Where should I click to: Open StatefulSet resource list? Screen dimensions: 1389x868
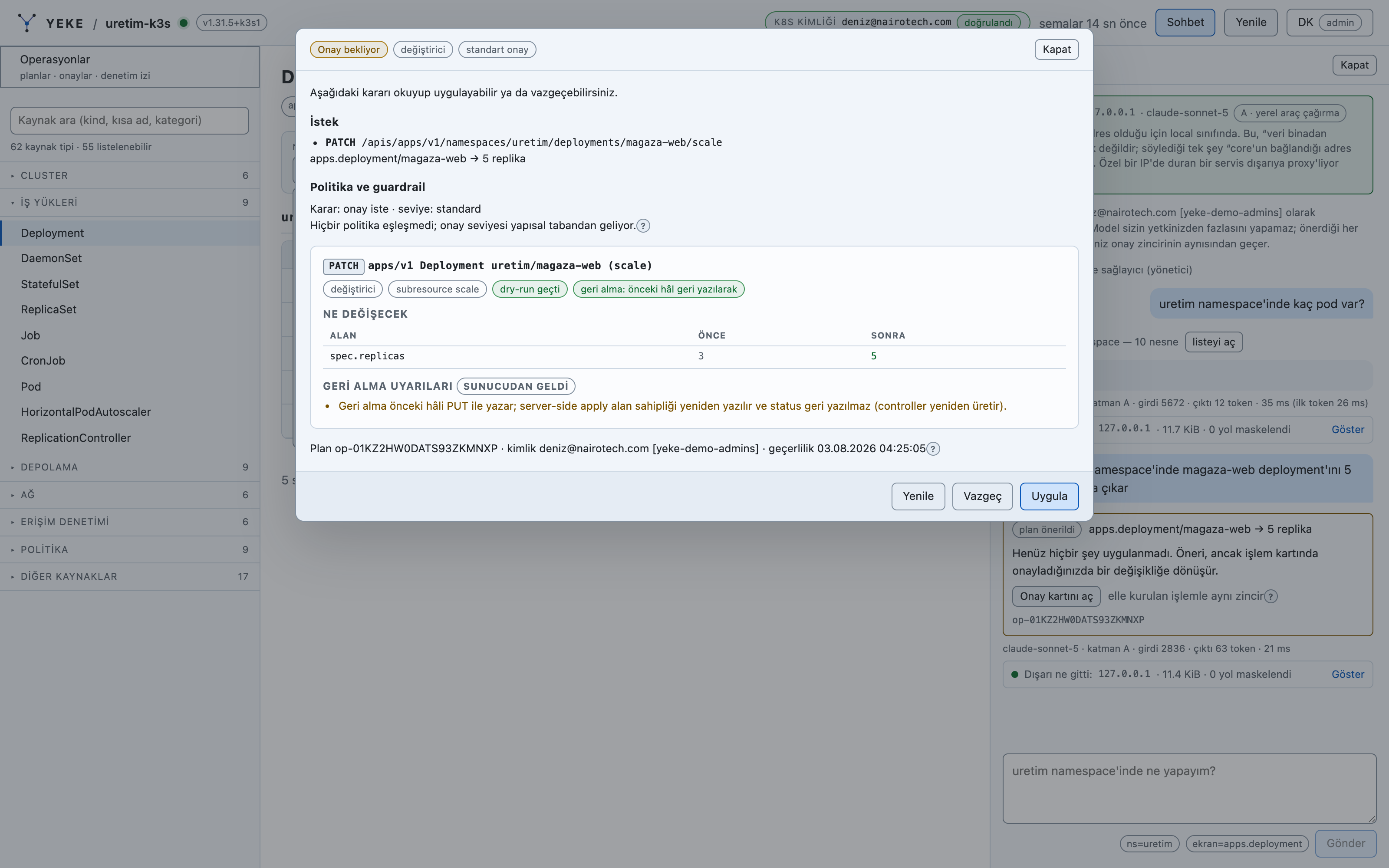pos(130,284)
